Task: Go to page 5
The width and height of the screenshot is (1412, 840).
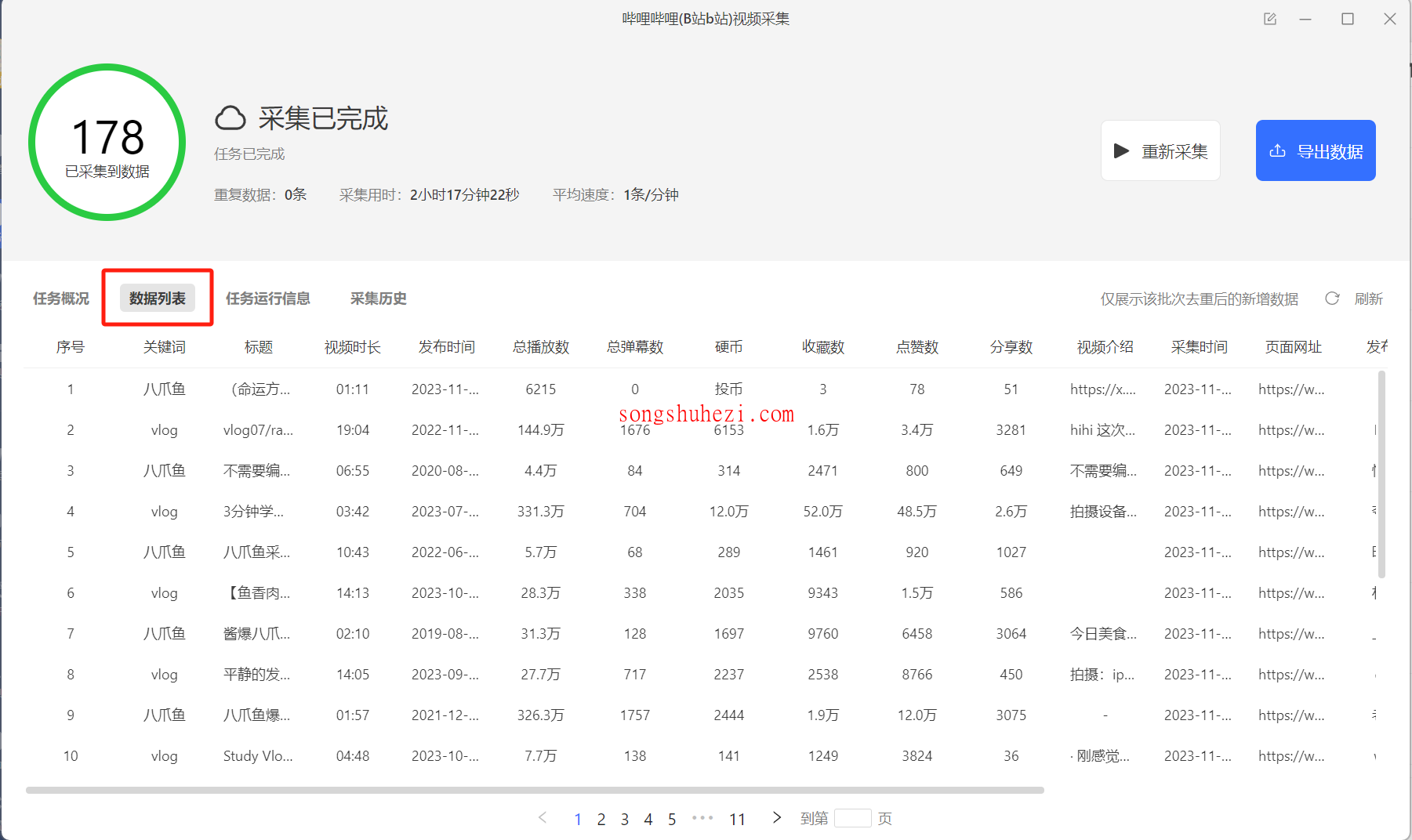Action: coord(672,819)
